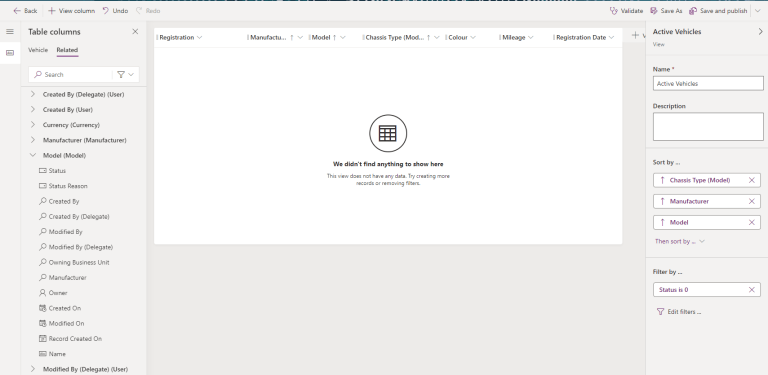Screen dimensions: 768x375
Task: Edit the view Name field
Action: [708, 84]
